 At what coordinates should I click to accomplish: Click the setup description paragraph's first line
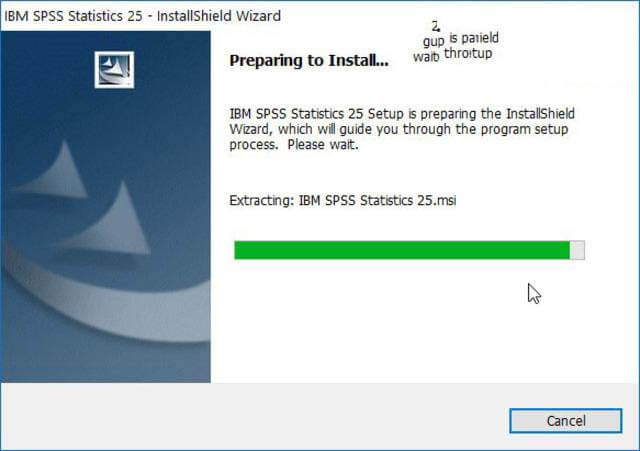[x=402, y=113]
